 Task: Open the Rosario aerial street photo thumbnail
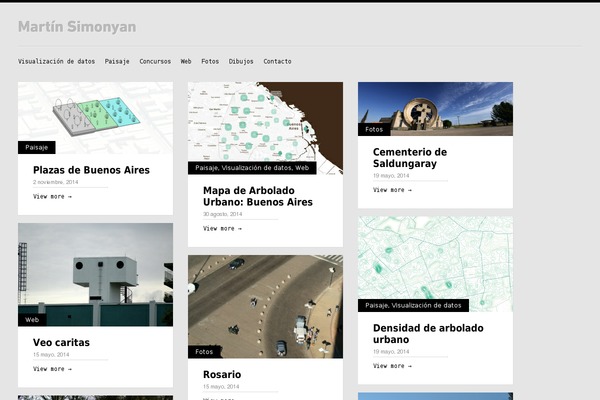pyautogui.click(x=266, y=307)
